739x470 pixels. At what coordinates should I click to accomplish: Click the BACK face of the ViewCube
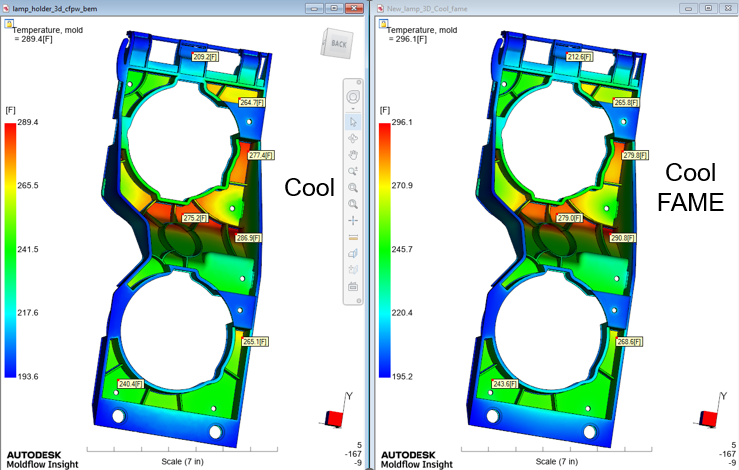[337, 44]
